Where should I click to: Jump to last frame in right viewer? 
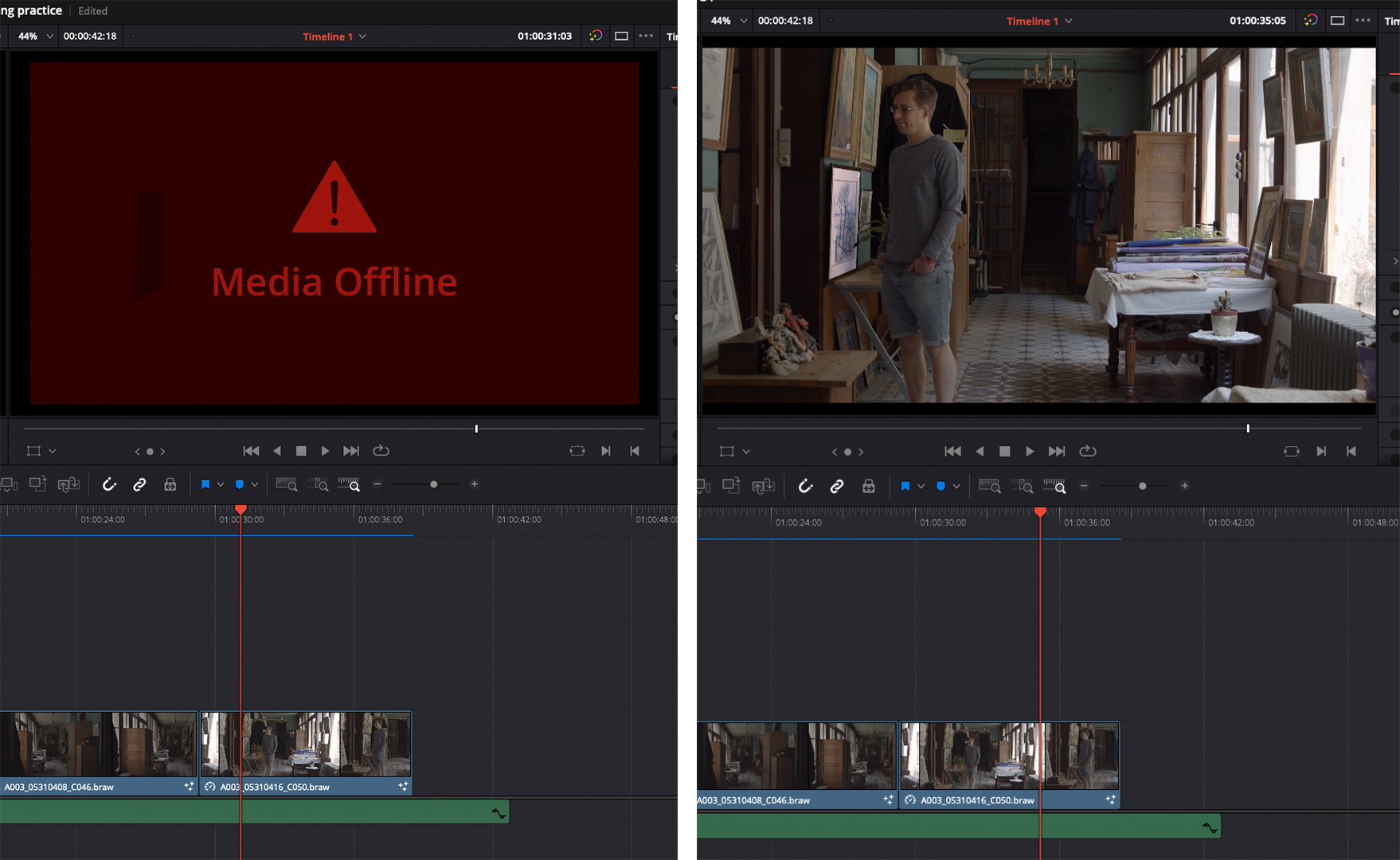1057,451
